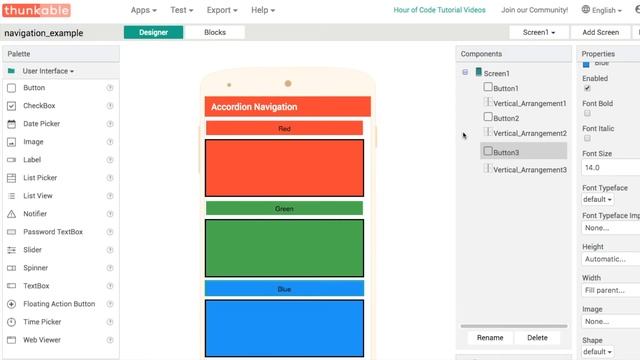
Task: Select the Spinner palette icon
Action: (x=11, y=268)
